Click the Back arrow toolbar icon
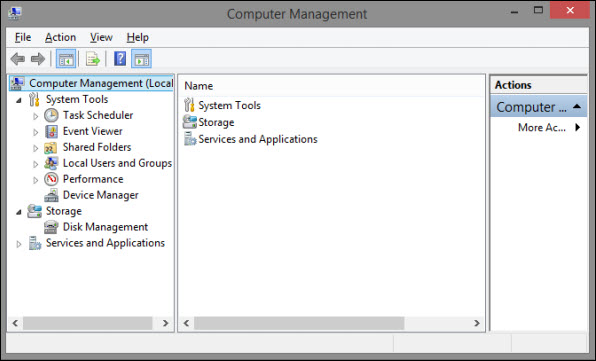The height and width of the screenshot is (361, 596). pyautogui.click(x=17, y=59)
